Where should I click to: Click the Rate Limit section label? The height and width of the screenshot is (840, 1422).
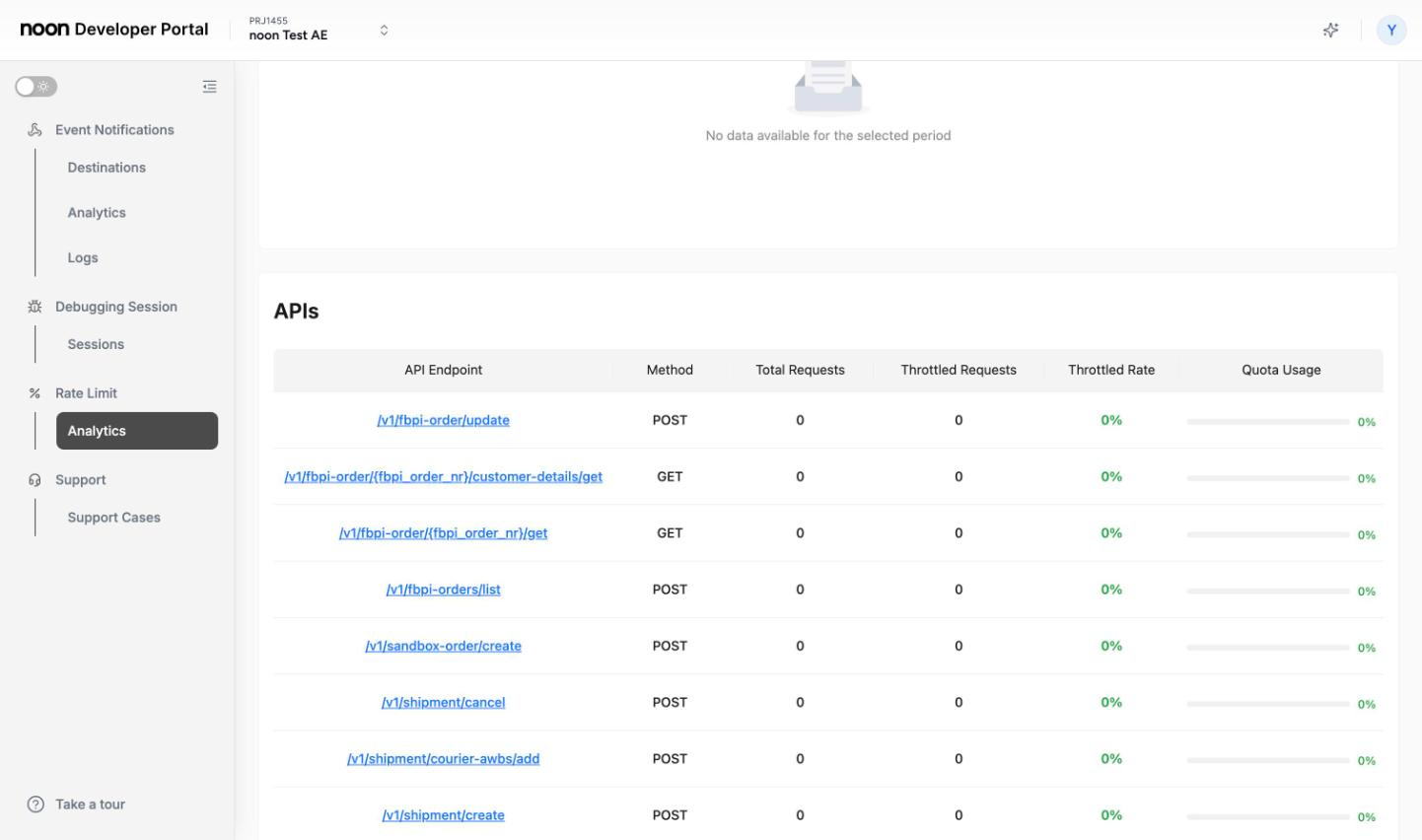pos(86,393)
